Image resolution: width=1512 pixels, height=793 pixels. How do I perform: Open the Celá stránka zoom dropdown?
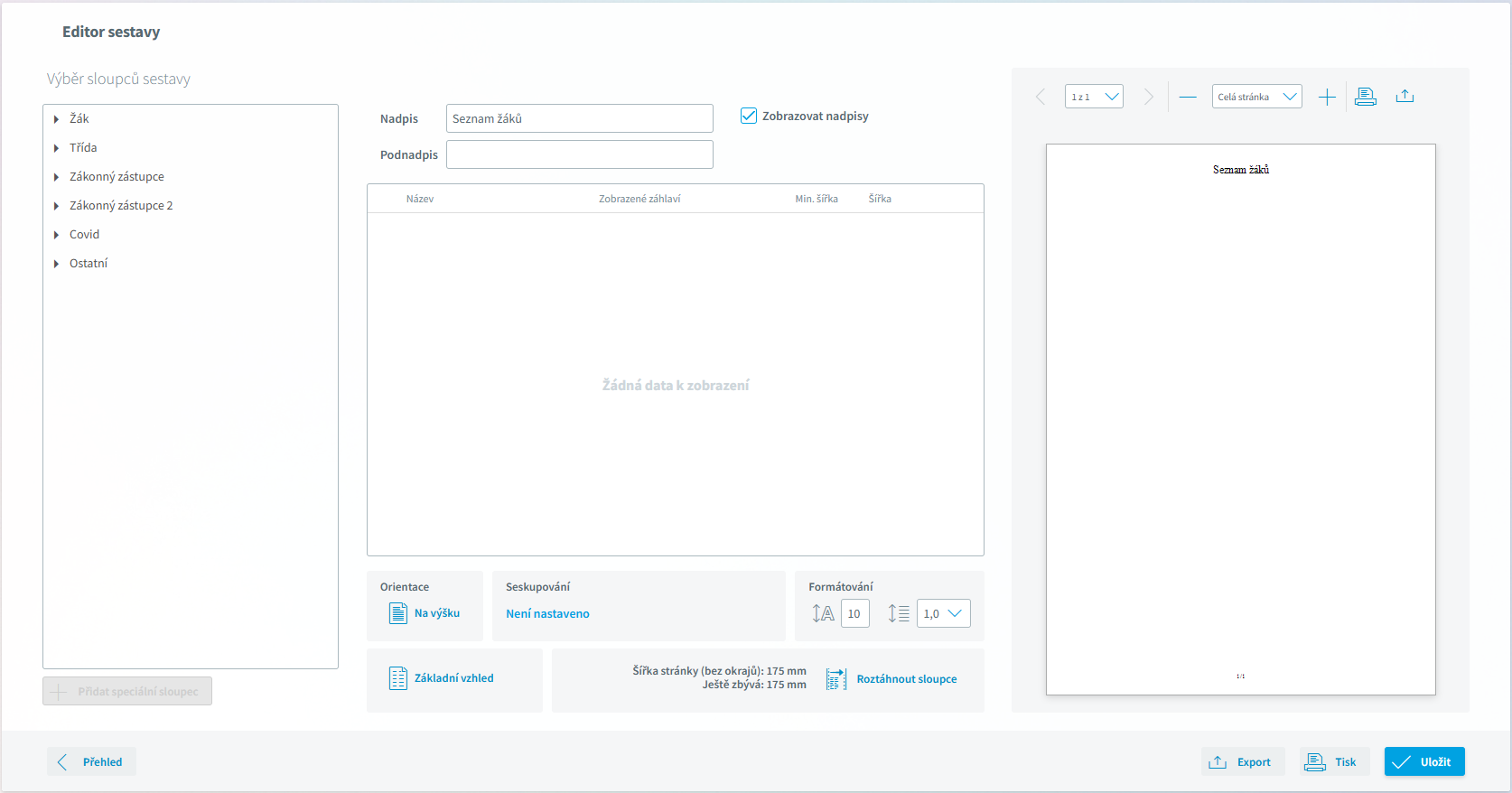tap(1256, 97)
